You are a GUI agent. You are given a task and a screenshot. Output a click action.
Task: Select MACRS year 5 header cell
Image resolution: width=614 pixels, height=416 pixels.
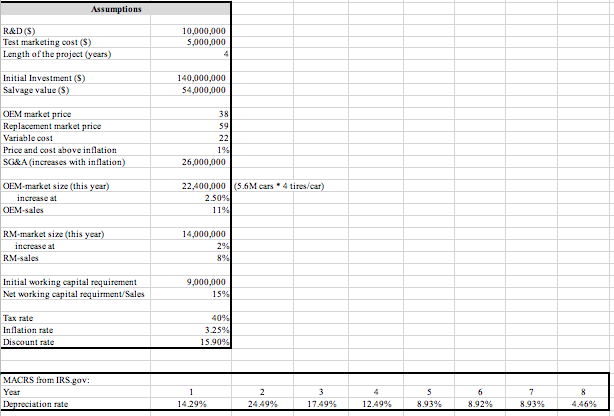[x=429, y=392]
